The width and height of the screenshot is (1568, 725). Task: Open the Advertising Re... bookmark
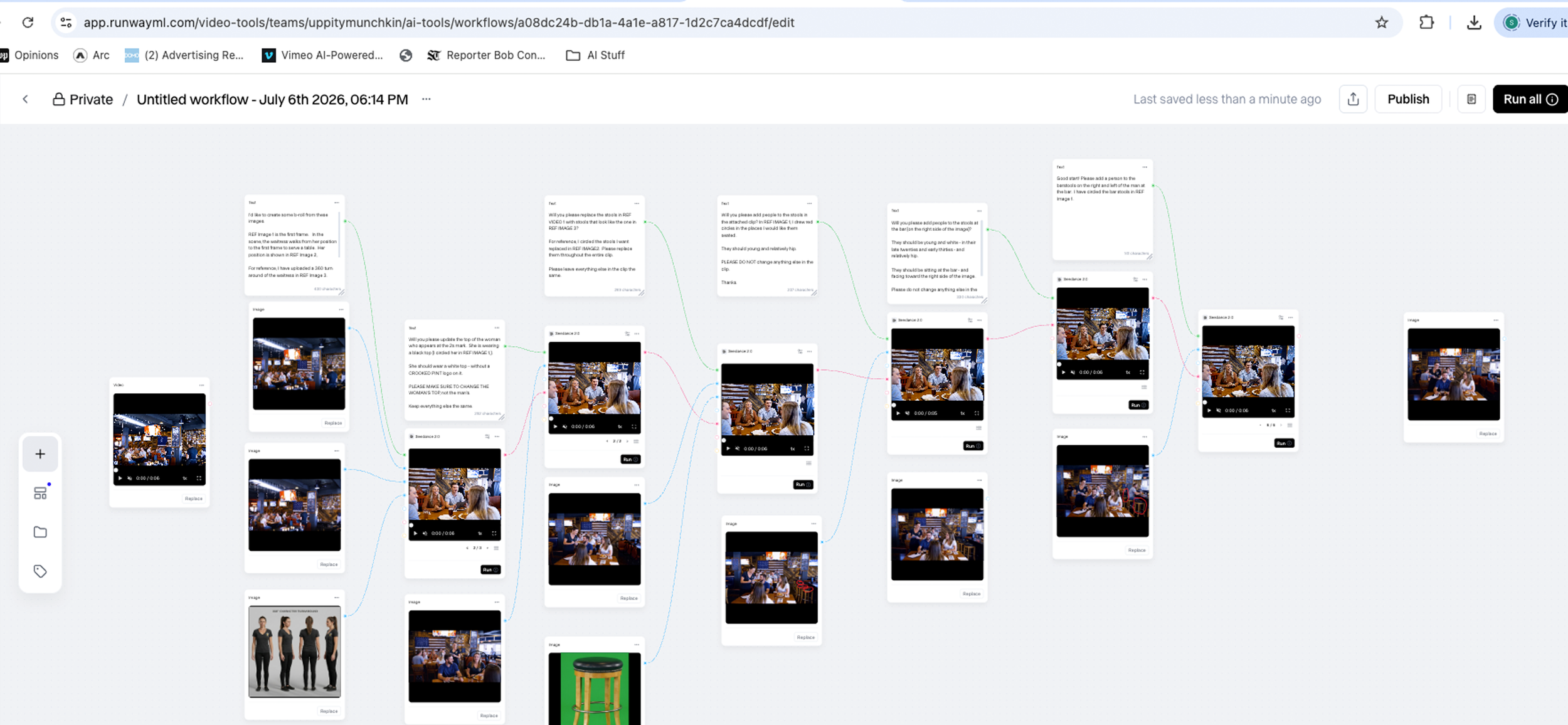[184, 55]
